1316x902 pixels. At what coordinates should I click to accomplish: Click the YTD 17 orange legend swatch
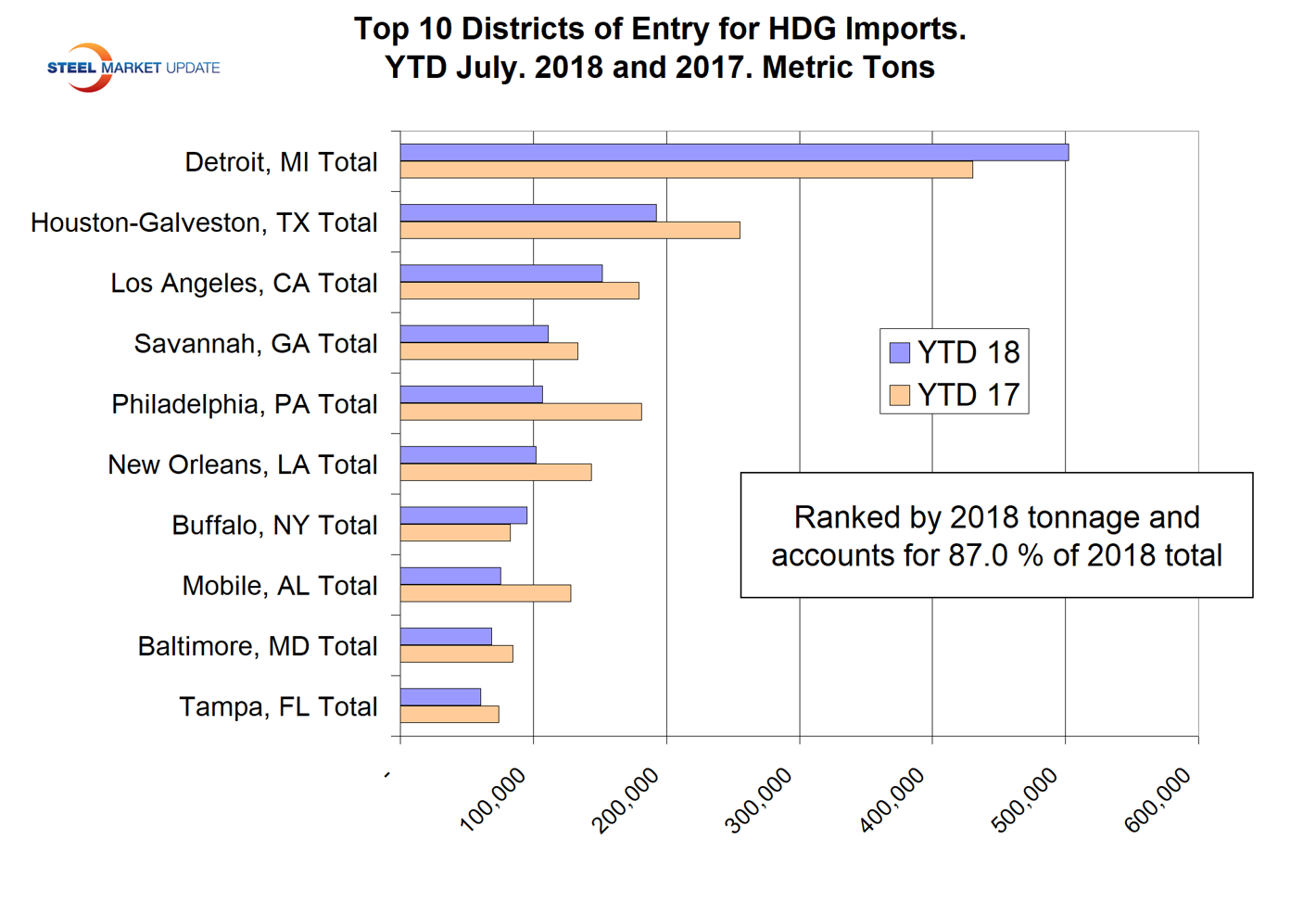point(899,396)
